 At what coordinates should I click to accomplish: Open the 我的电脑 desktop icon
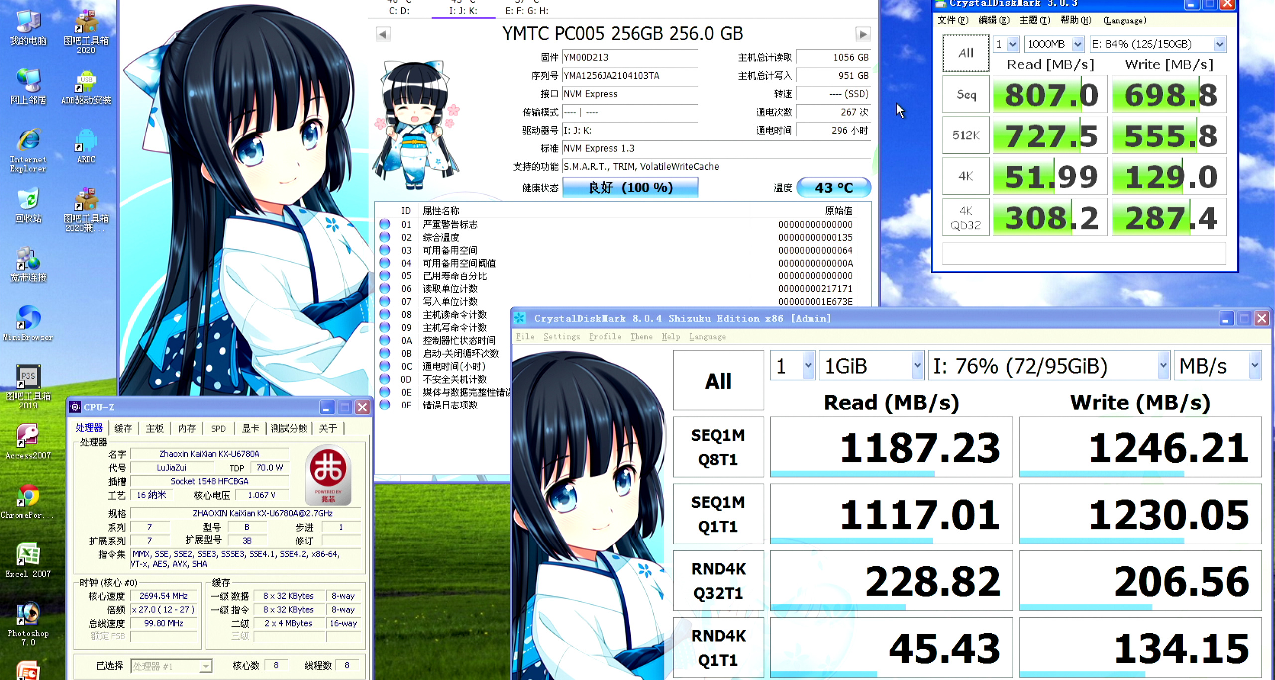click(29, 26)
